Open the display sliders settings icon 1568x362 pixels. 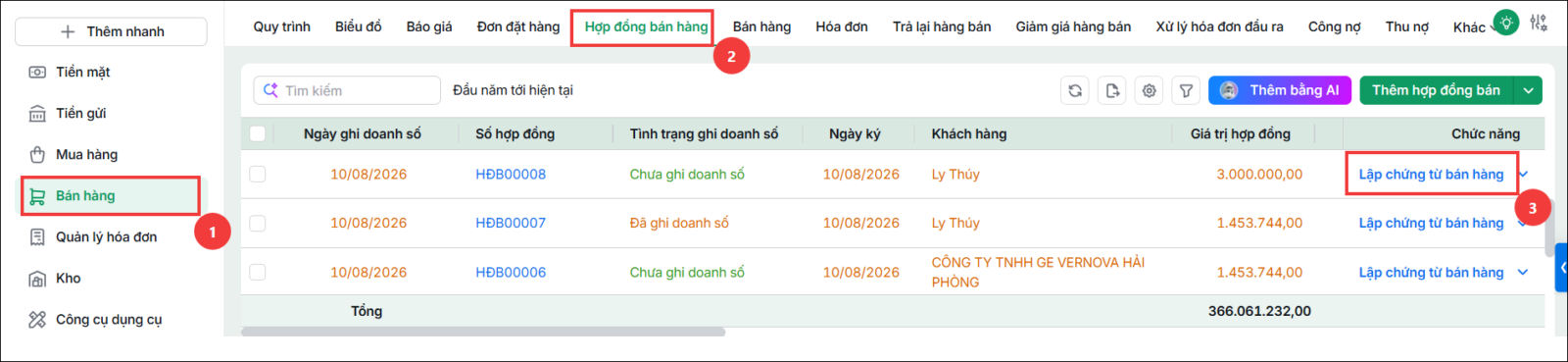[1539, 23]
